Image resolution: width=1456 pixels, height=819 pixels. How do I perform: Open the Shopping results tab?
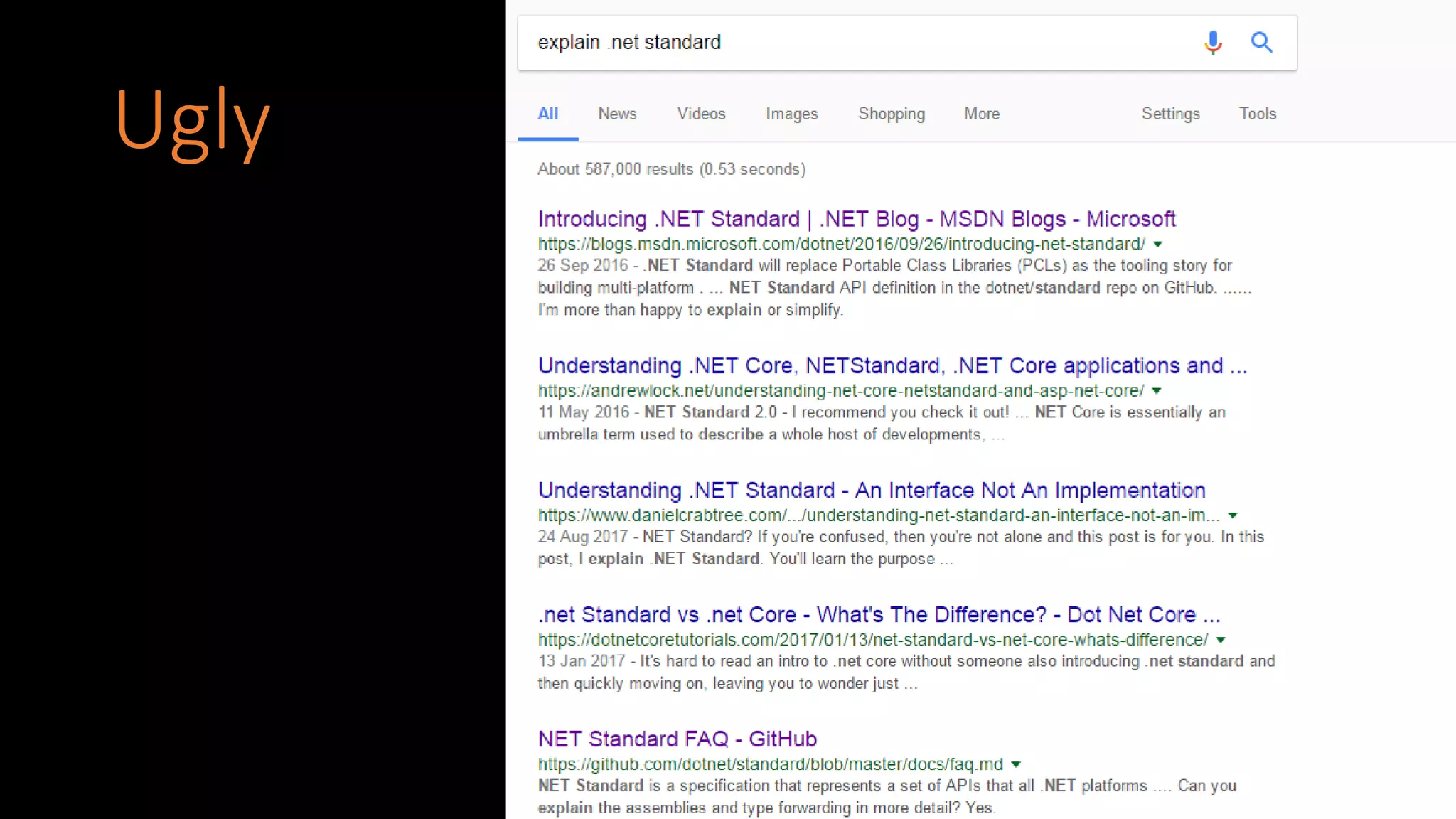pyautogui.click(x=892, y=114)
